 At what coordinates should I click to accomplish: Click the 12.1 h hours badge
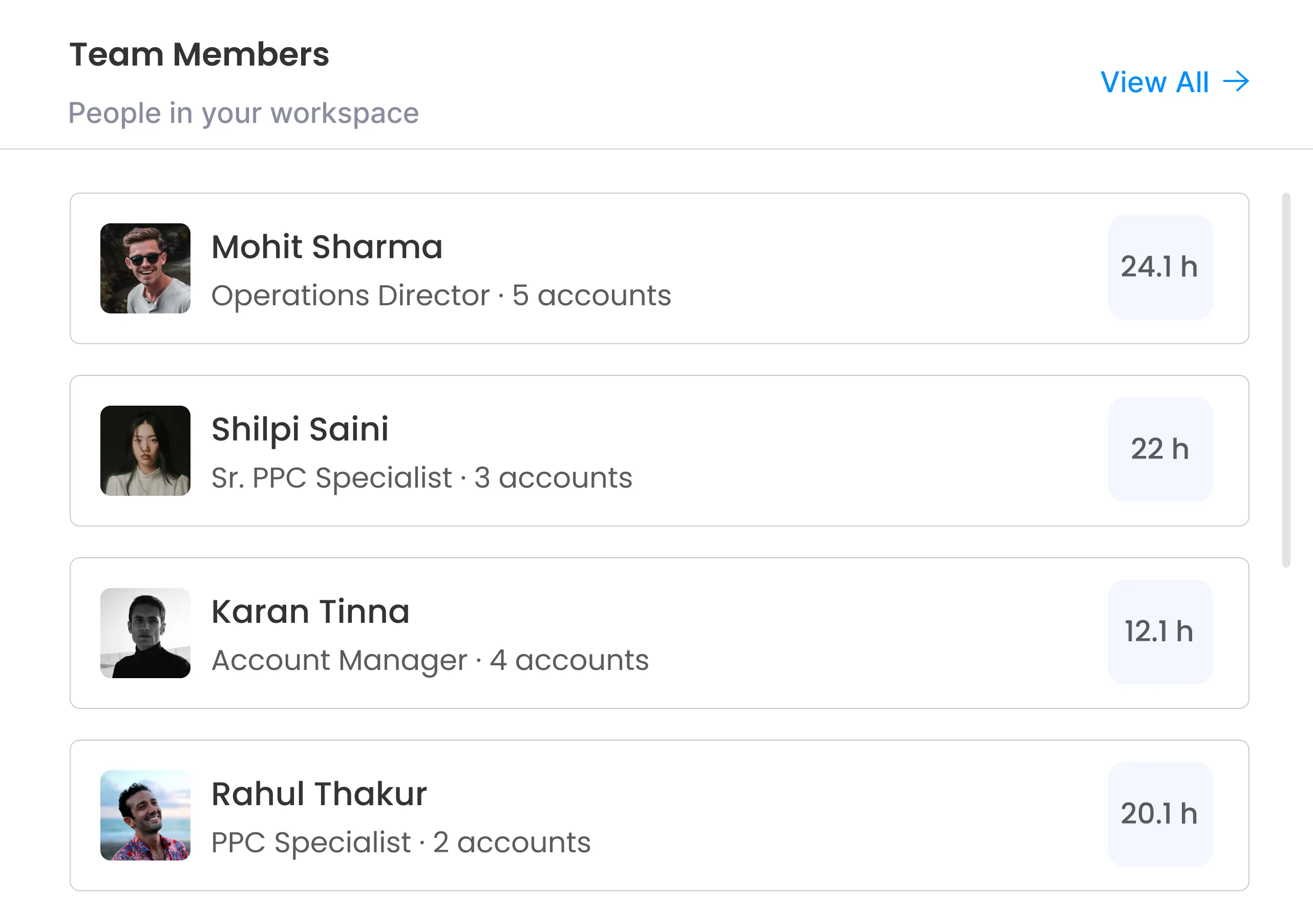click(1160, 632)
